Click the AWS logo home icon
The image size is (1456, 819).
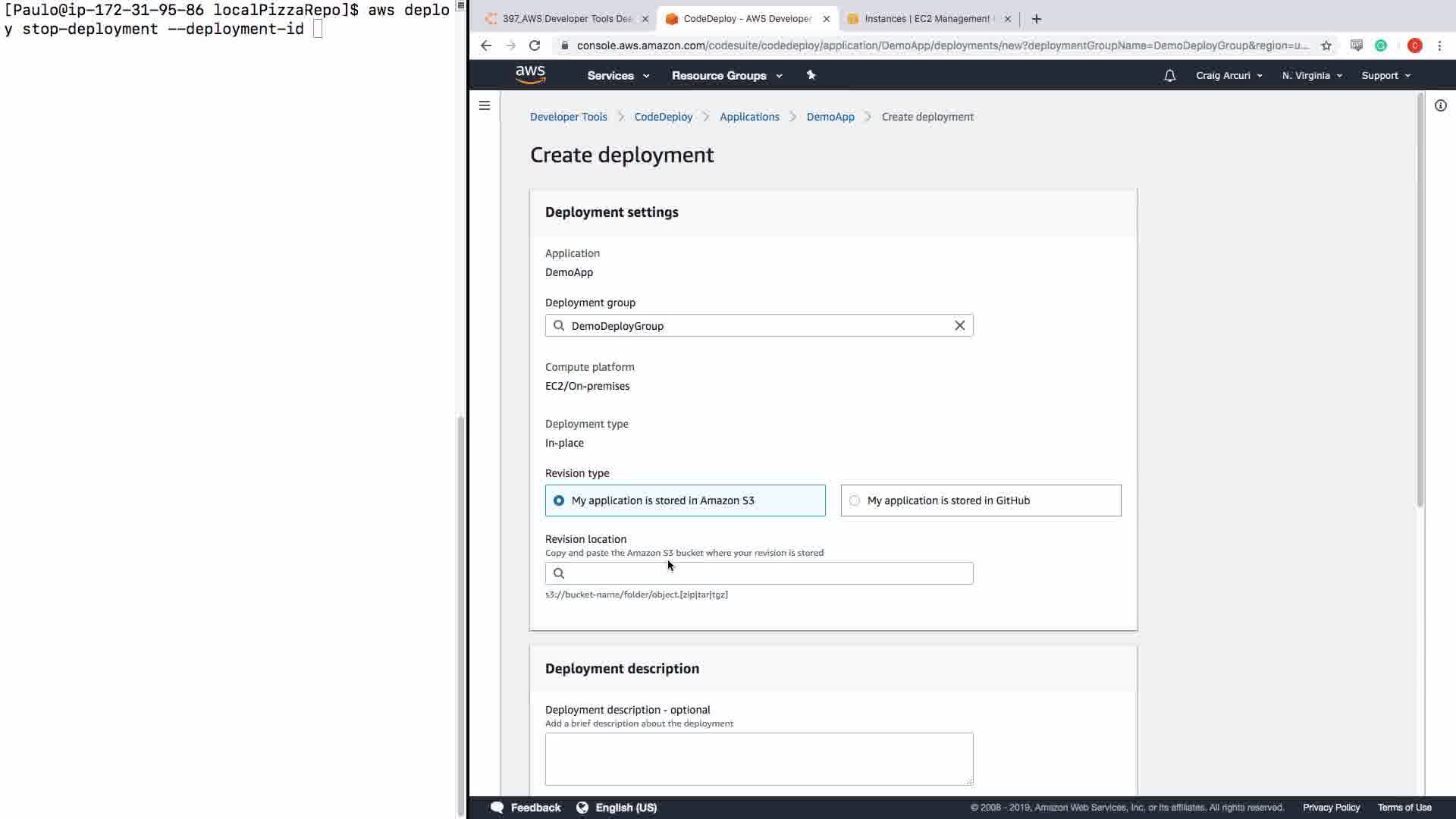coord(530,75)
